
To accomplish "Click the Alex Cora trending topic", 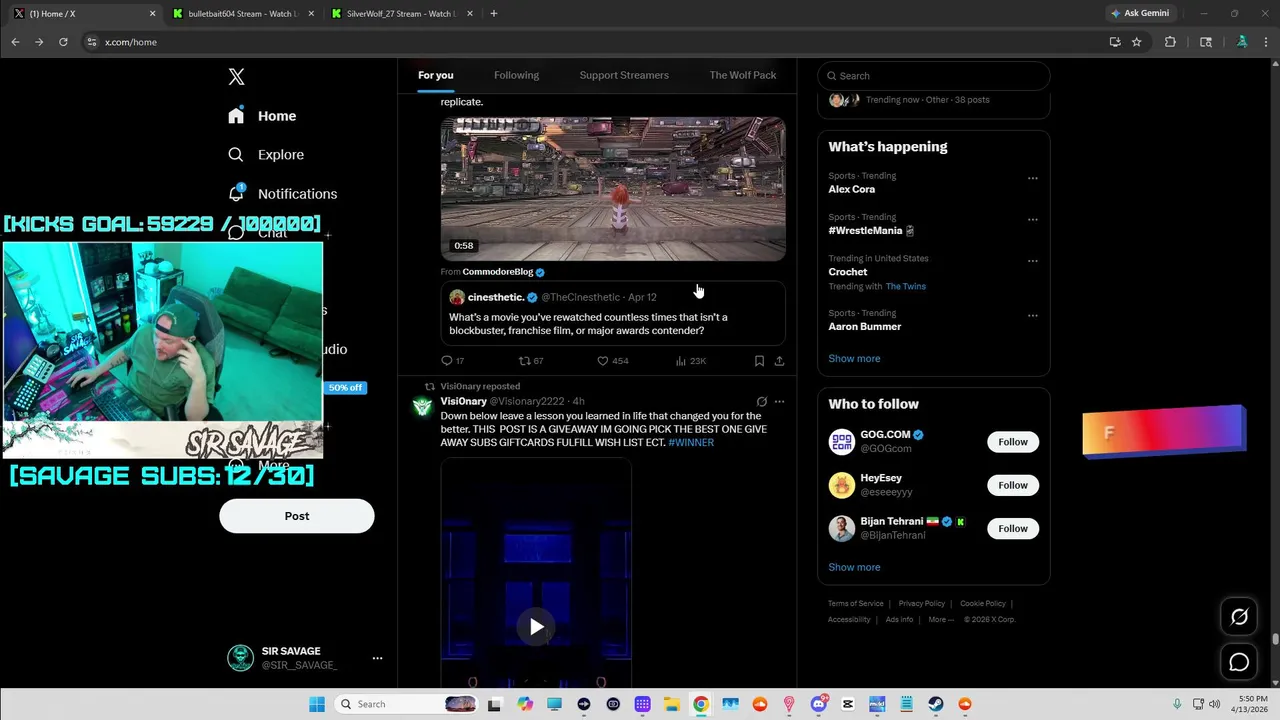I will [x=851, y=189].
